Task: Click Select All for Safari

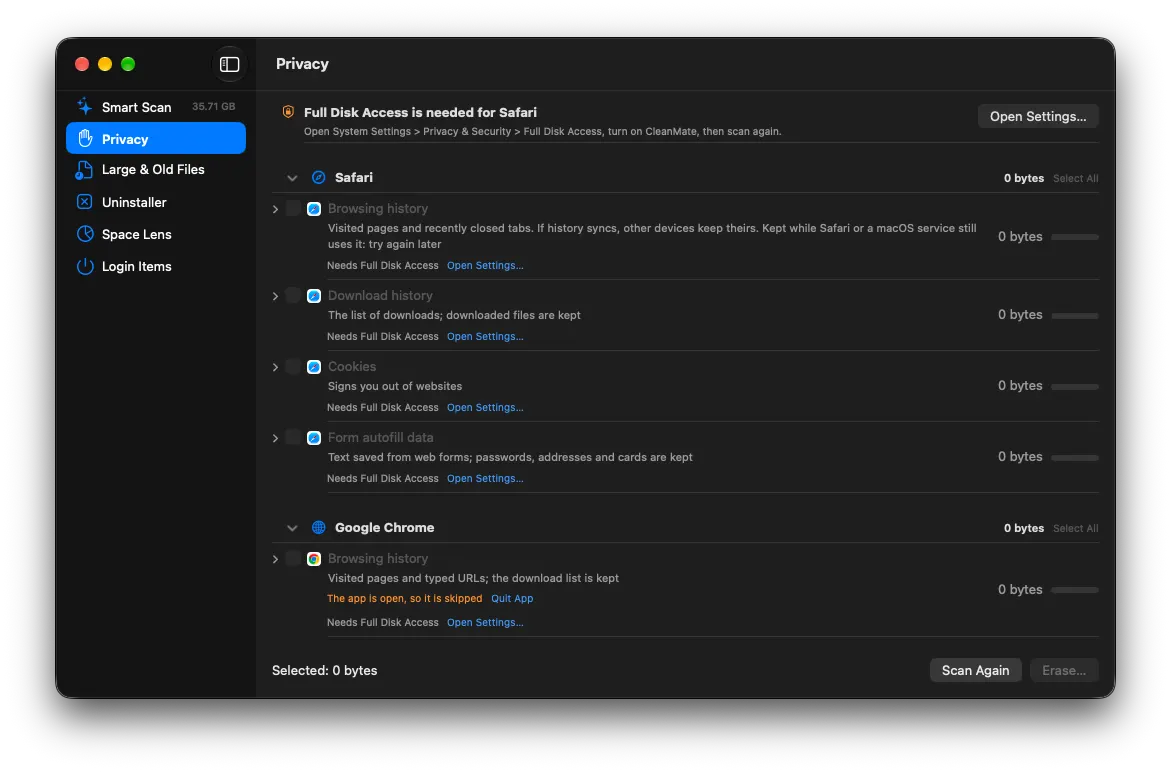Action: click(1075, 178)
